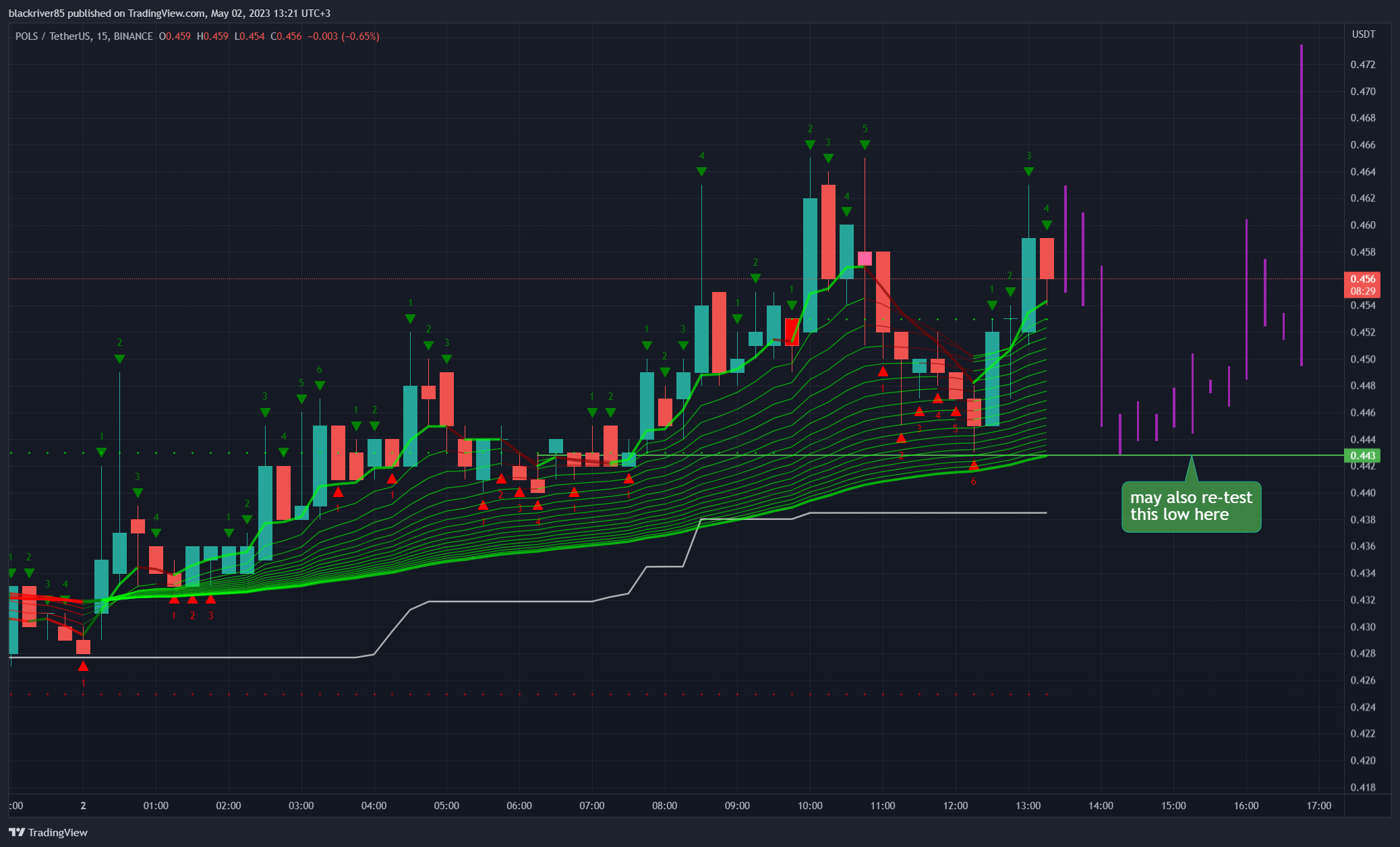Image resolution: width=1400 pixels, height=847 pixels.
Task: Click the 17:00 time axis label
Action: click(x=1319, y=806)
